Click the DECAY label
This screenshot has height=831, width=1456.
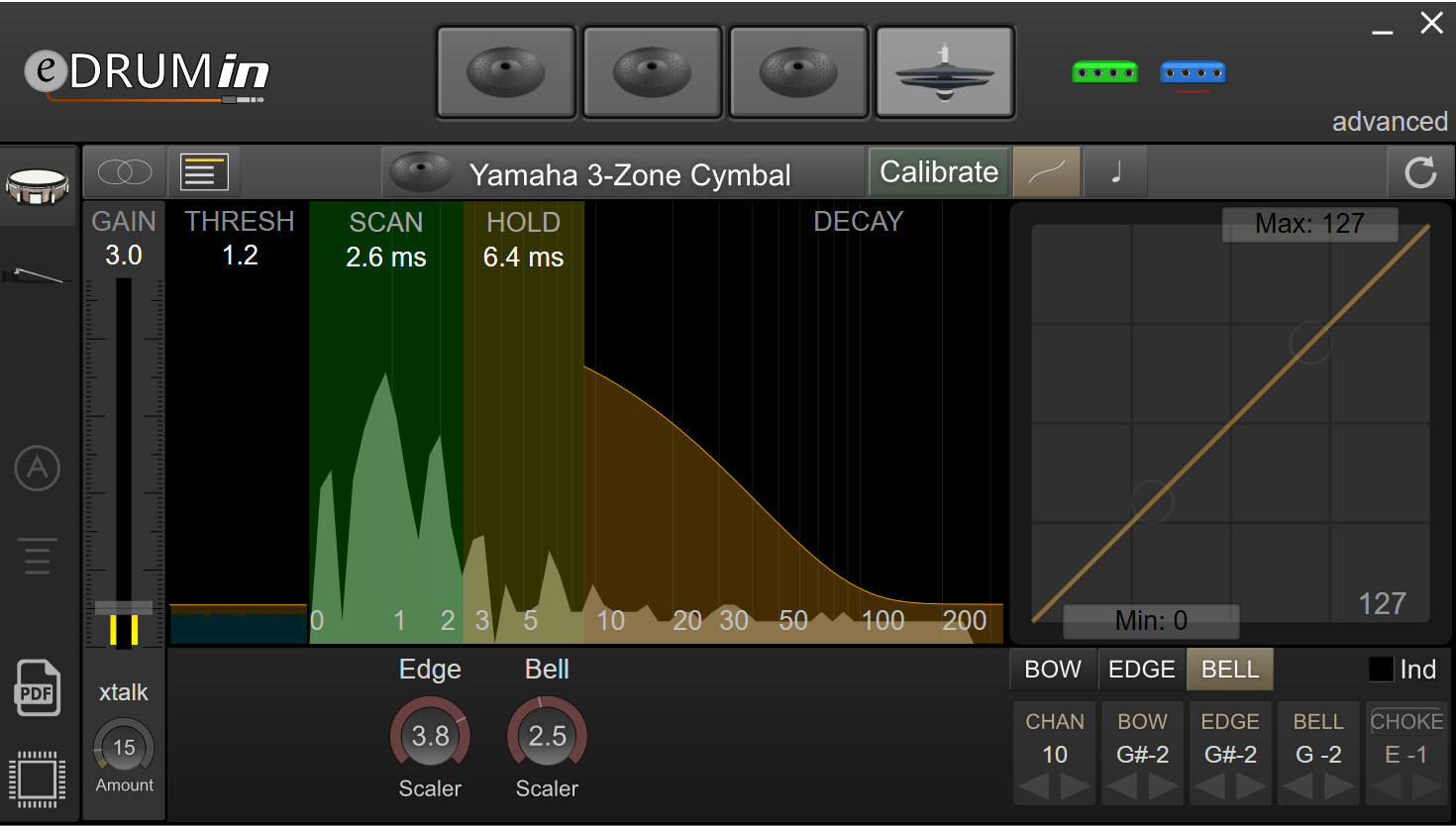click(x=859, y=222)
